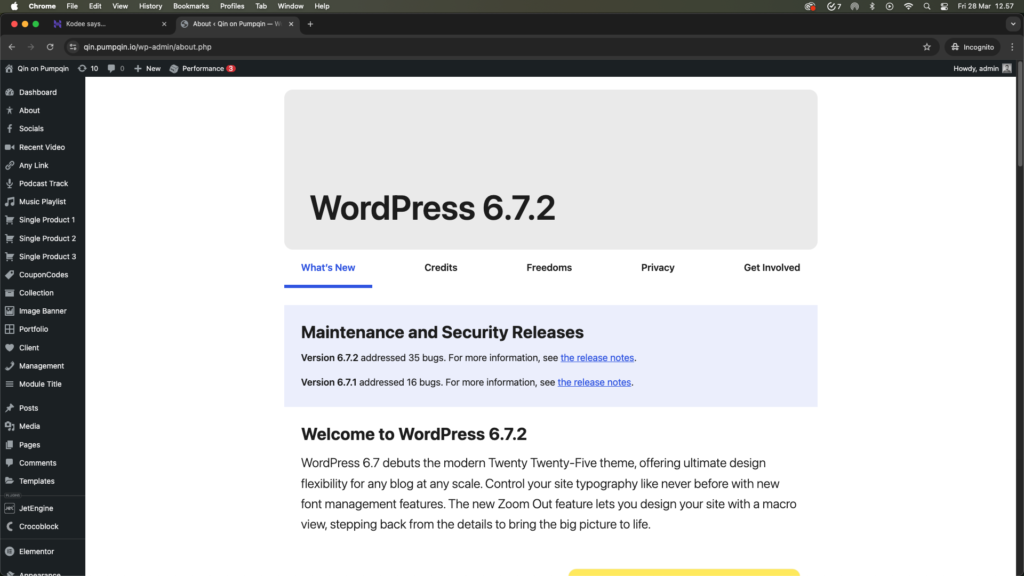
Task: Open WordPress updates showing 10 pending
Action: point(85,68)
